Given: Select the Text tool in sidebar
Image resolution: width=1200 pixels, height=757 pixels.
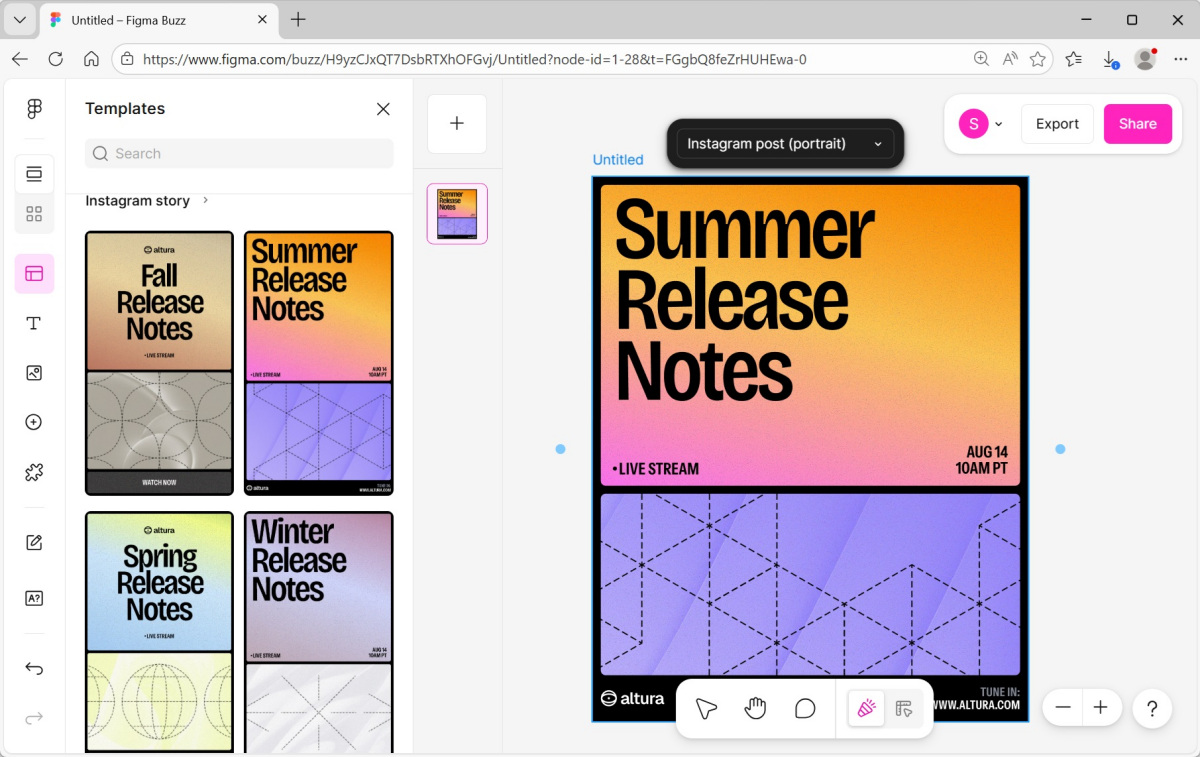Looking at the screenshot, I should point(34,323).
